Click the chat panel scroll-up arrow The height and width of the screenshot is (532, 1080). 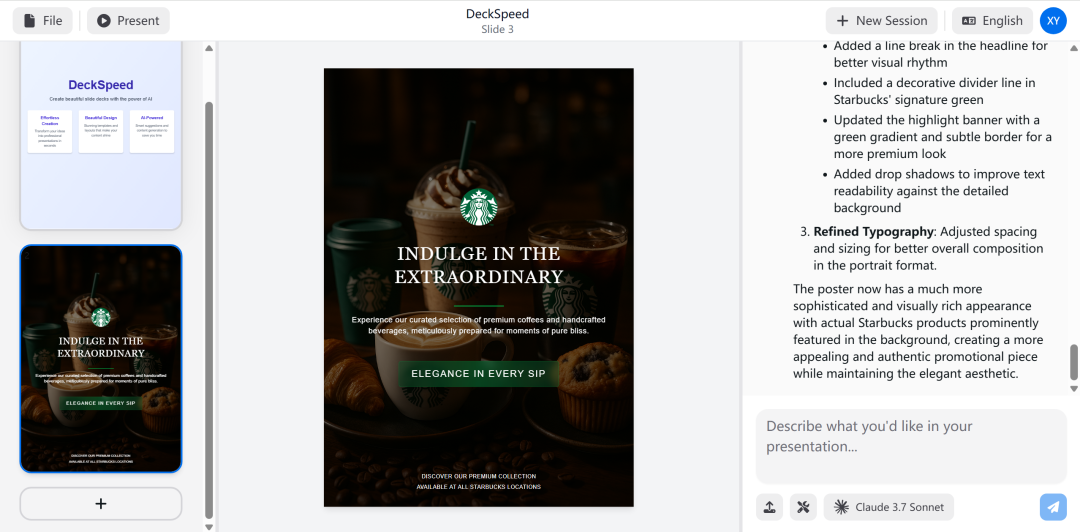click(1073, 48)
